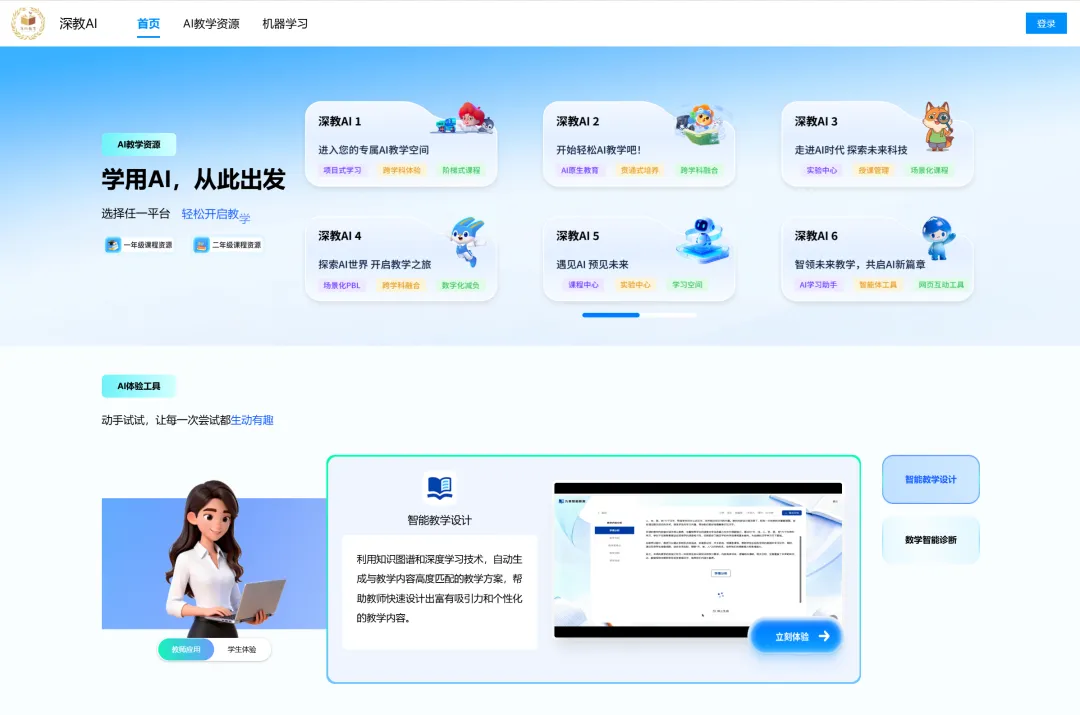
Task: Click the 登录 button
Action: coord(1046,23)
